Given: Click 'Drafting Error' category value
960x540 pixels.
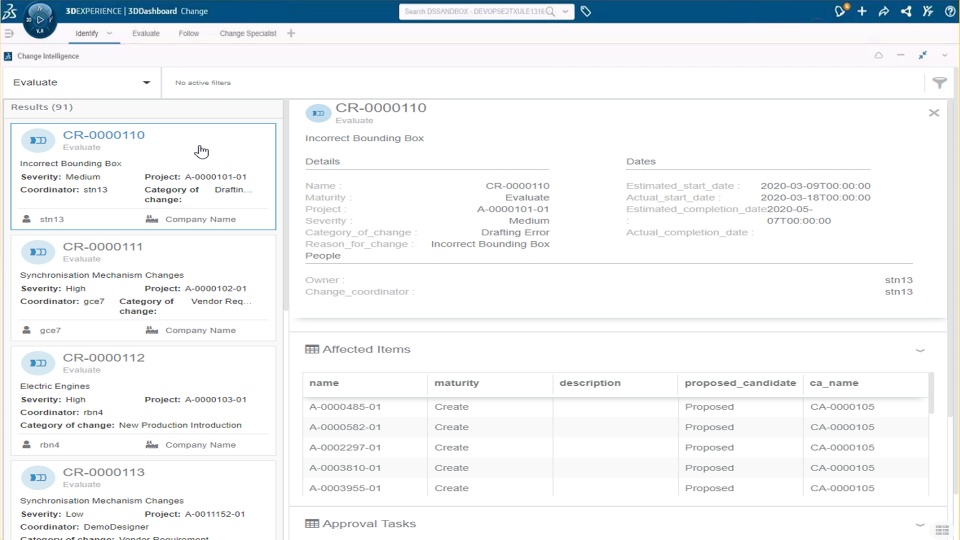Looking at the screenshot, I should (515, 232).
